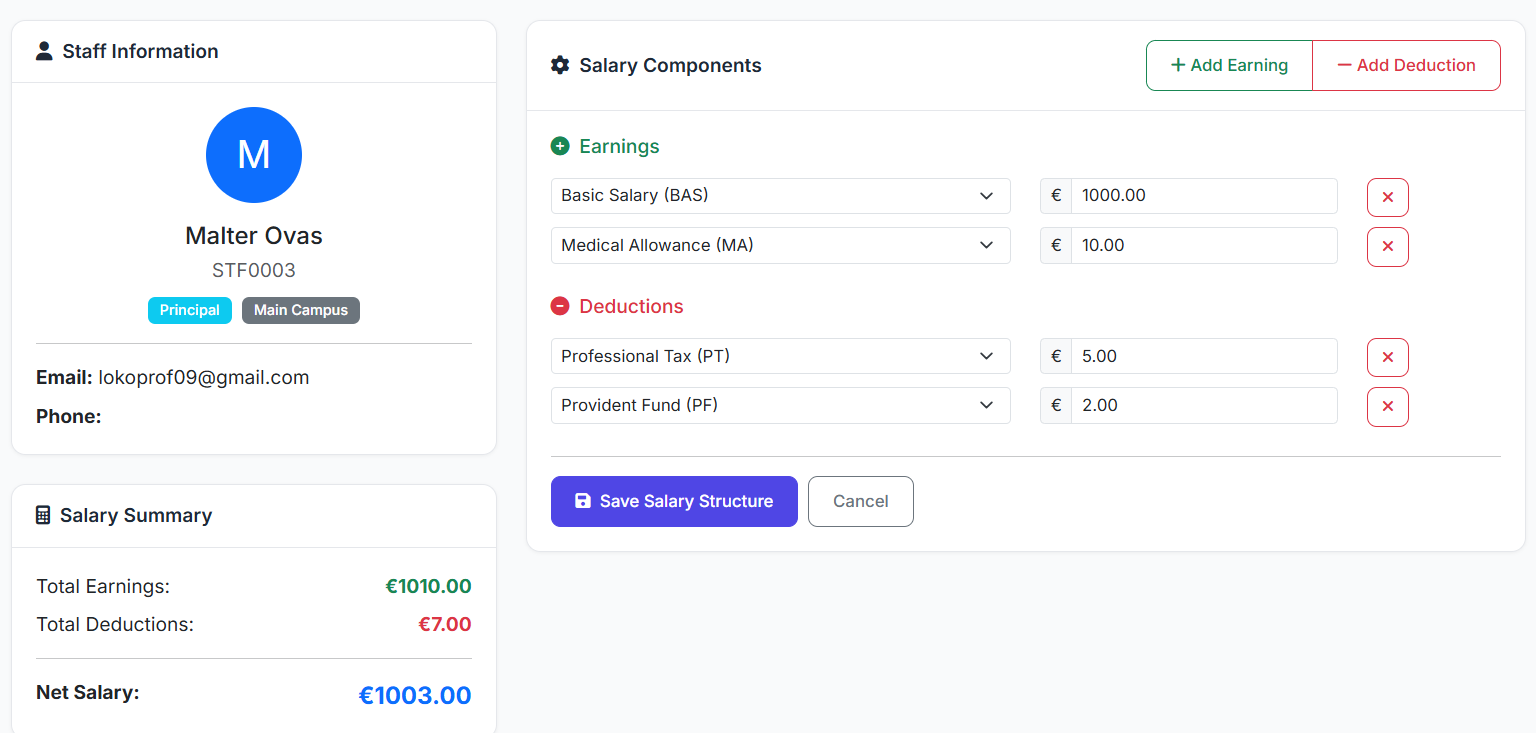Open the Basic Salary (BAS) dropdown

pyautogui.click(x=780, y=196)
